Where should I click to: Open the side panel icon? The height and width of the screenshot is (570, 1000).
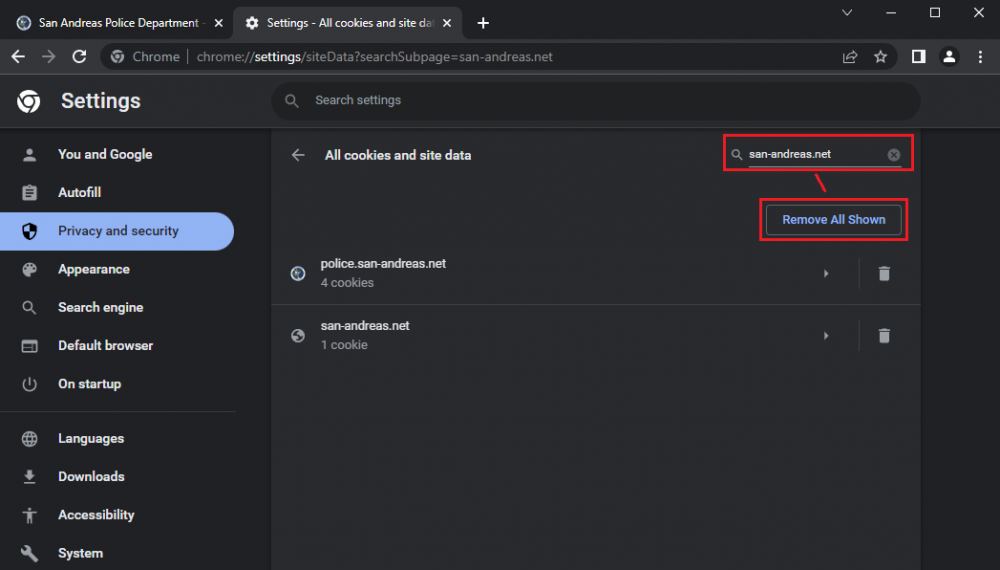click(x=918, y=57)
